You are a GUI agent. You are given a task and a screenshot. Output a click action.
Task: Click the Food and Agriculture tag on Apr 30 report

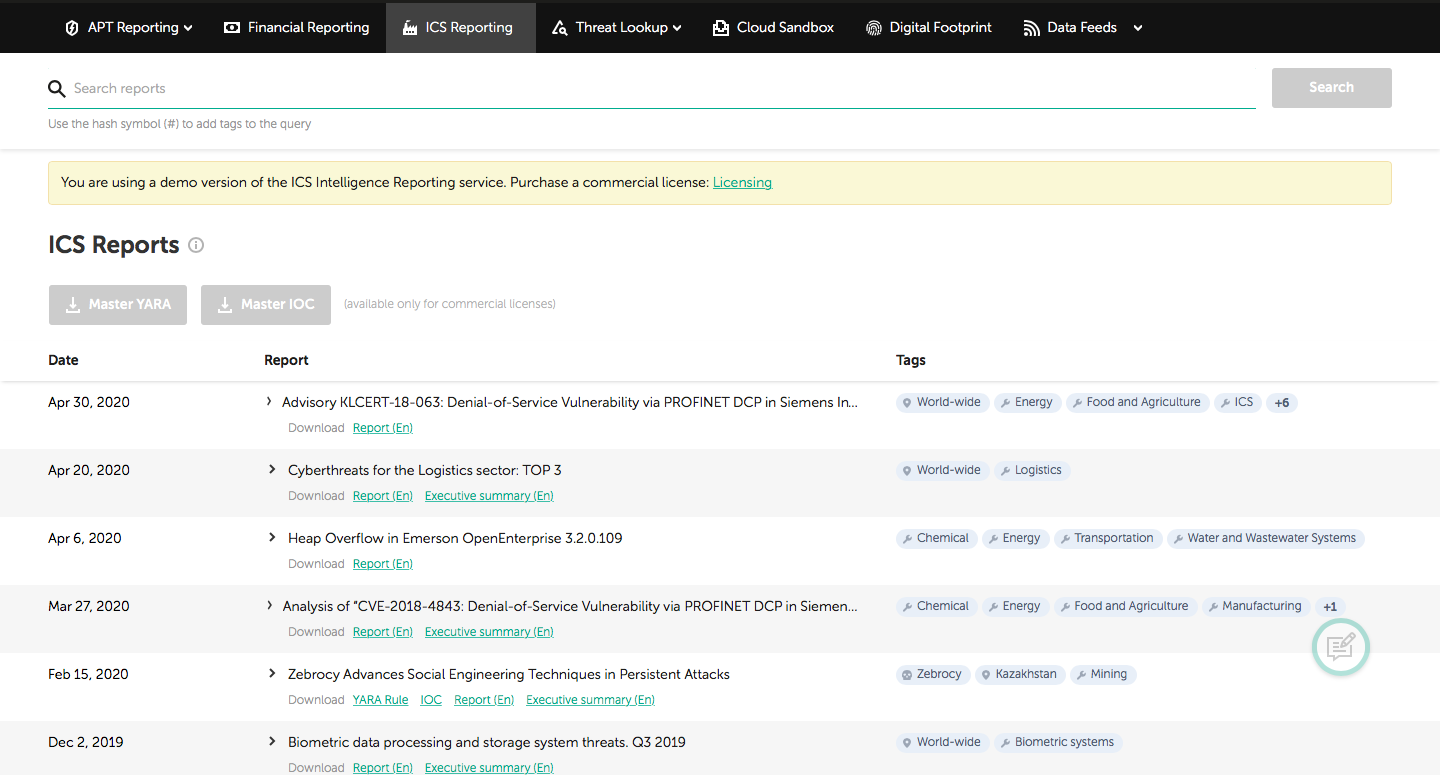click(1138, 402)
